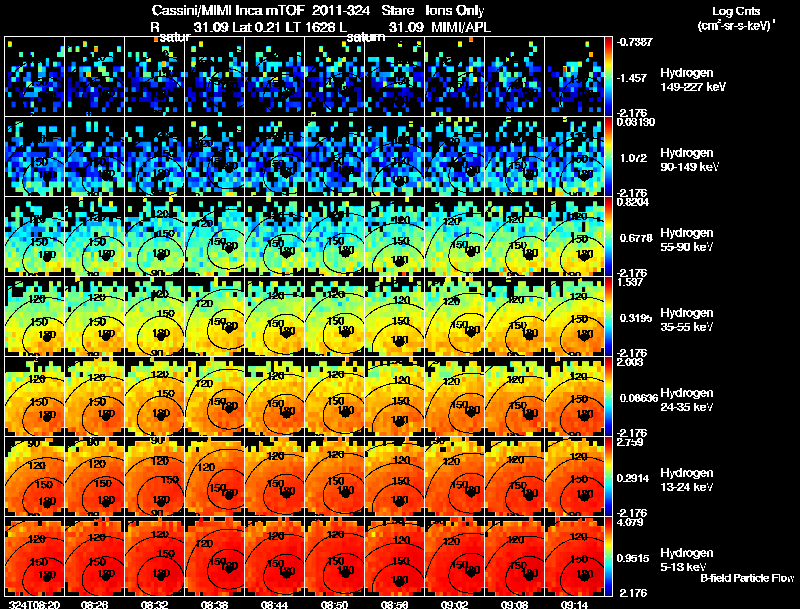The height and width of the screenshot is (609, 800).
Task: Click the '0.2914' color scale value
Action: click(634, 478)
